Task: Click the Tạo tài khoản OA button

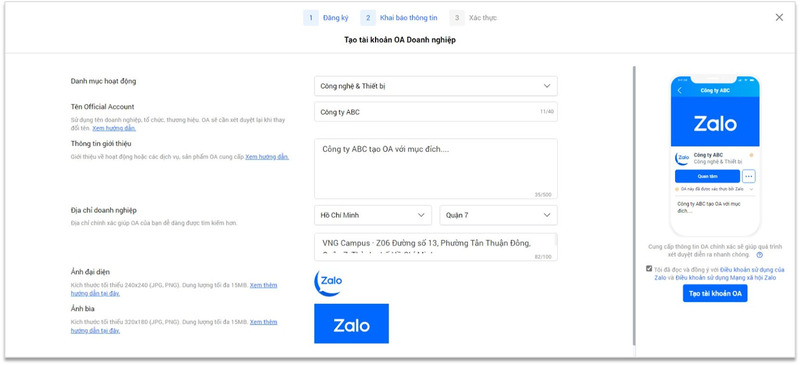Action: tap(715, 294)
